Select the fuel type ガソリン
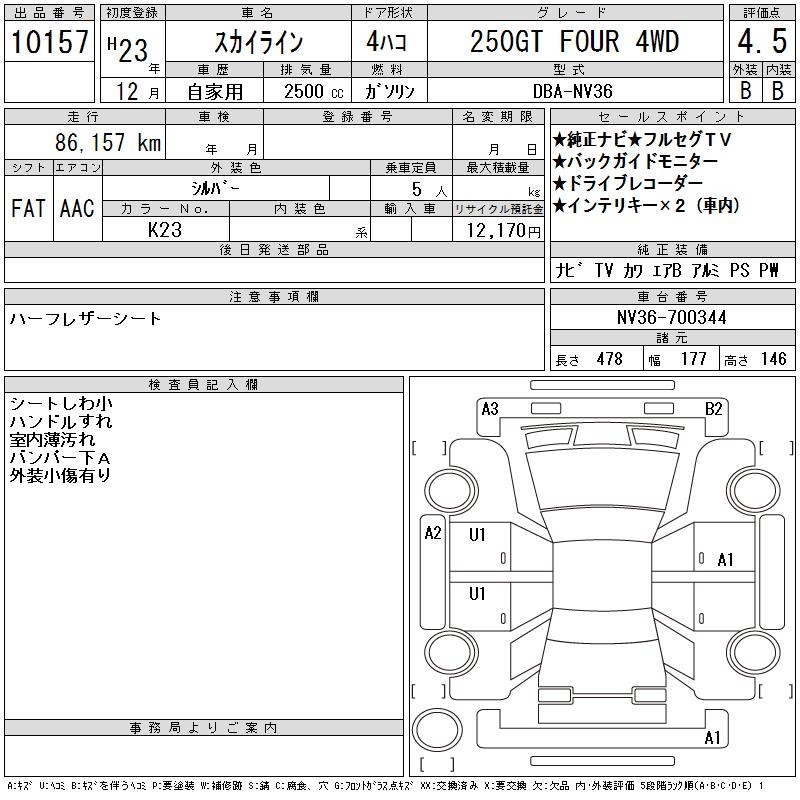This screenshot has width=800, height=800. [x=389, y=92]
